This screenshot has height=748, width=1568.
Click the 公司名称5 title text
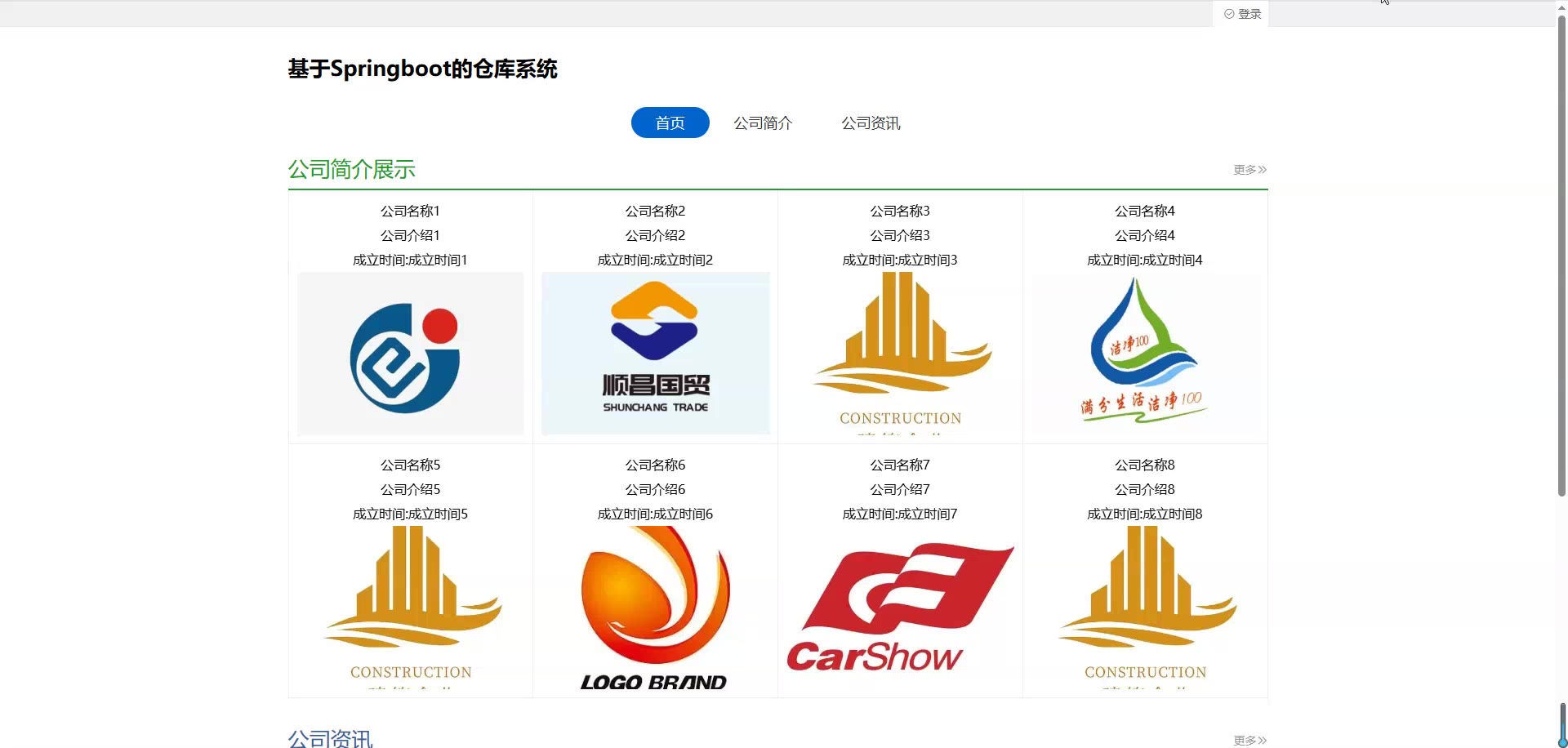click(410, 465)
